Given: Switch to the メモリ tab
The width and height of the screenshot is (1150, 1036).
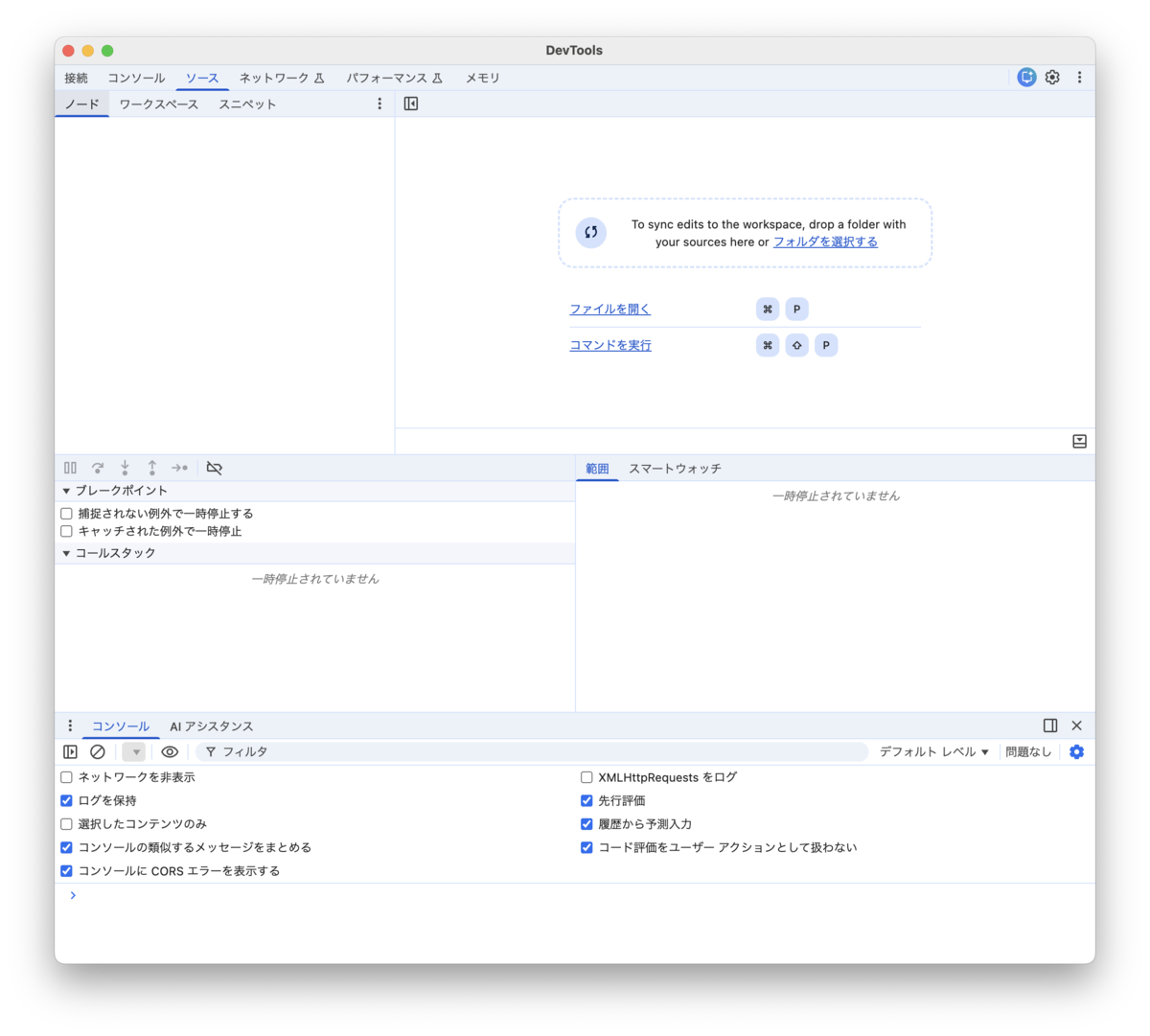Looking at the screenshot, I should [x=483, y=78].
